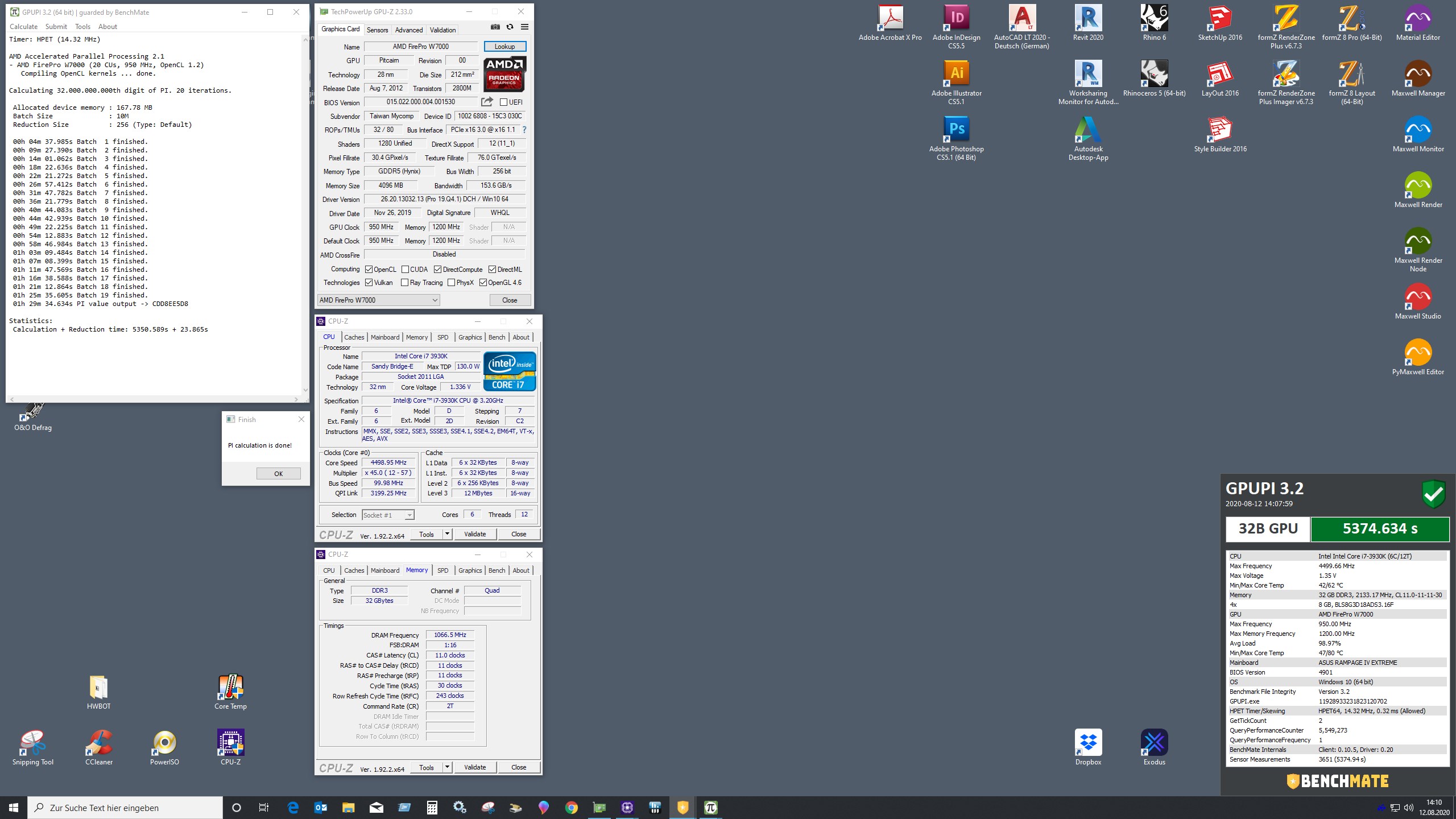Click GPUPI horizontal scrollbar
Image resolution: width=1456 pixels, height=819 pixels.
point(154,399)
